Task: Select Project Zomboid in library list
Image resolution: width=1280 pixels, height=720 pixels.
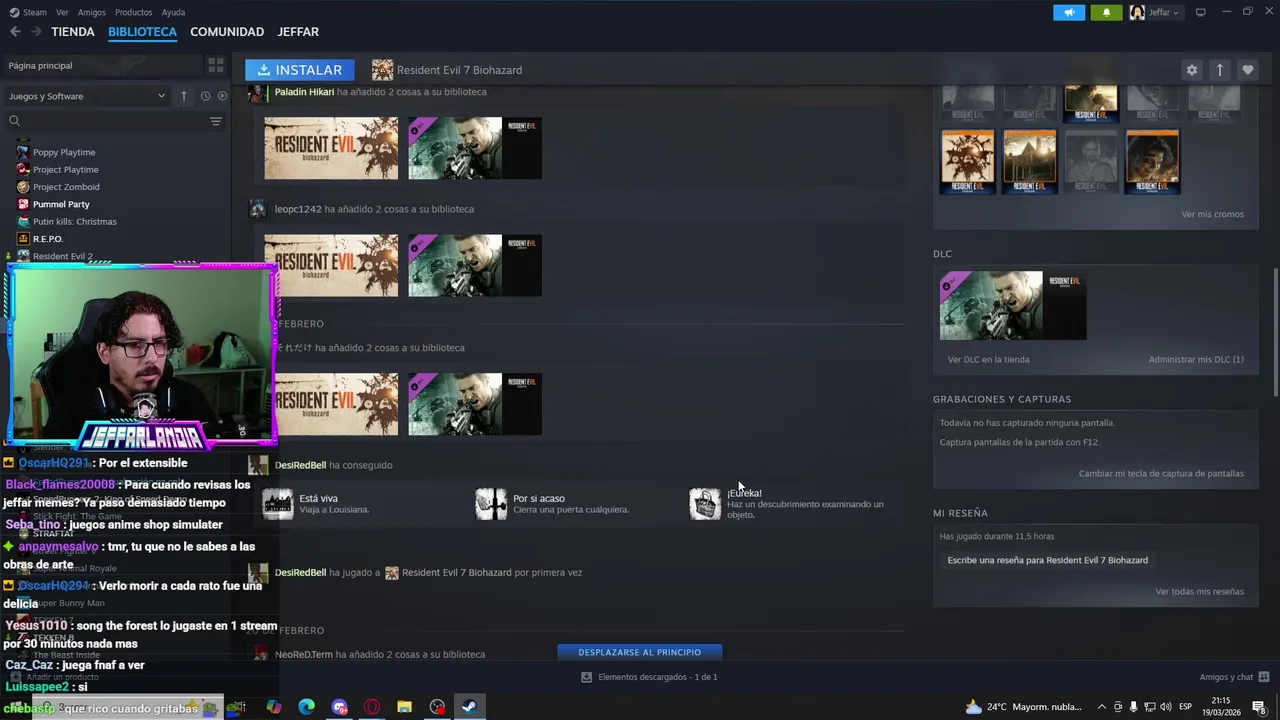Action: point(66,186)
